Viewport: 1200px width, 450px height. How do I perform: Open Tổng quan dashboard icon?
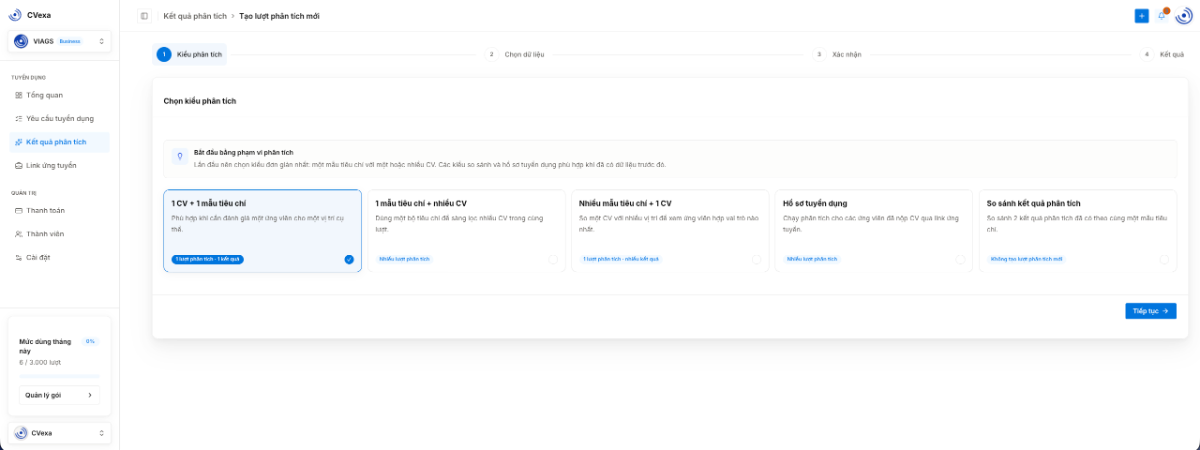pos(18,95)
